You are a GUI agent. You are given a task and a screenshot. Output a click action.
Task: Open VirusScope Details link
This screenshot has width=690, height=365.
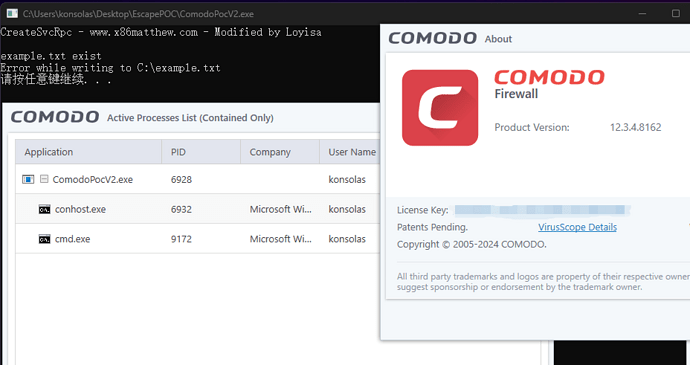point(577,227)
